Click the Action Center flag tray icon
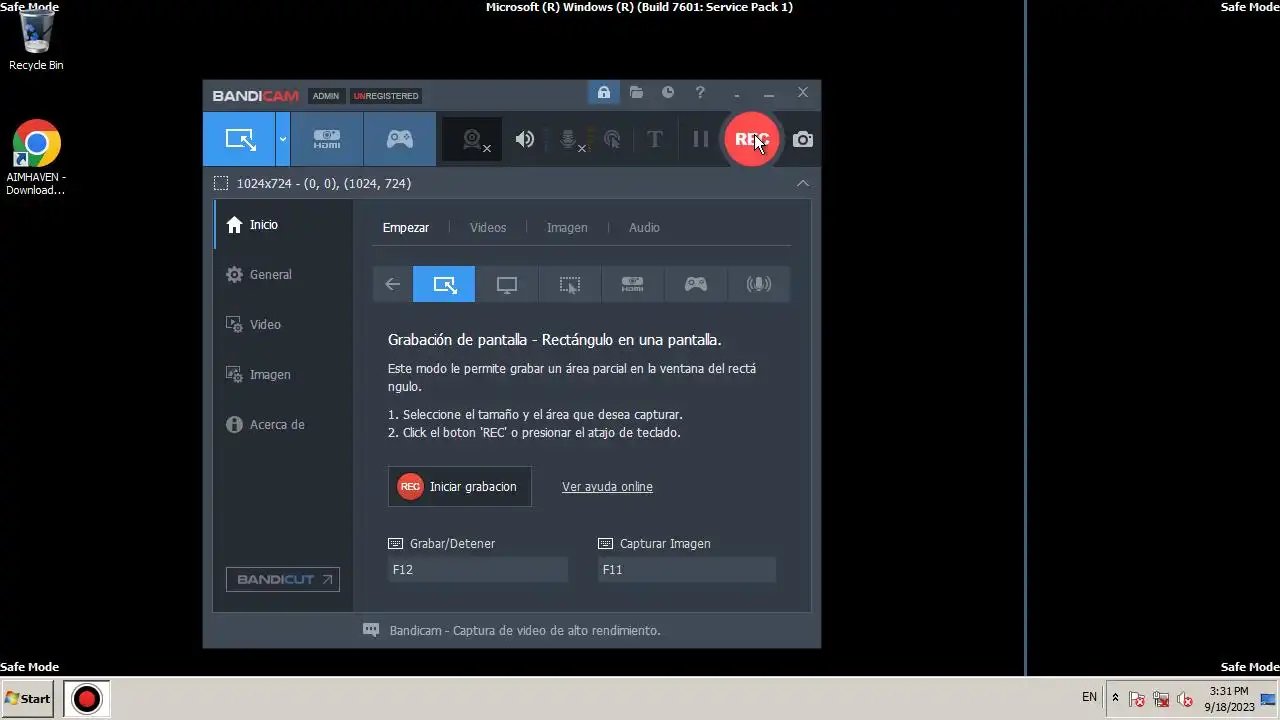This screenshot has height=720, width=1280. click(1137, 699)
